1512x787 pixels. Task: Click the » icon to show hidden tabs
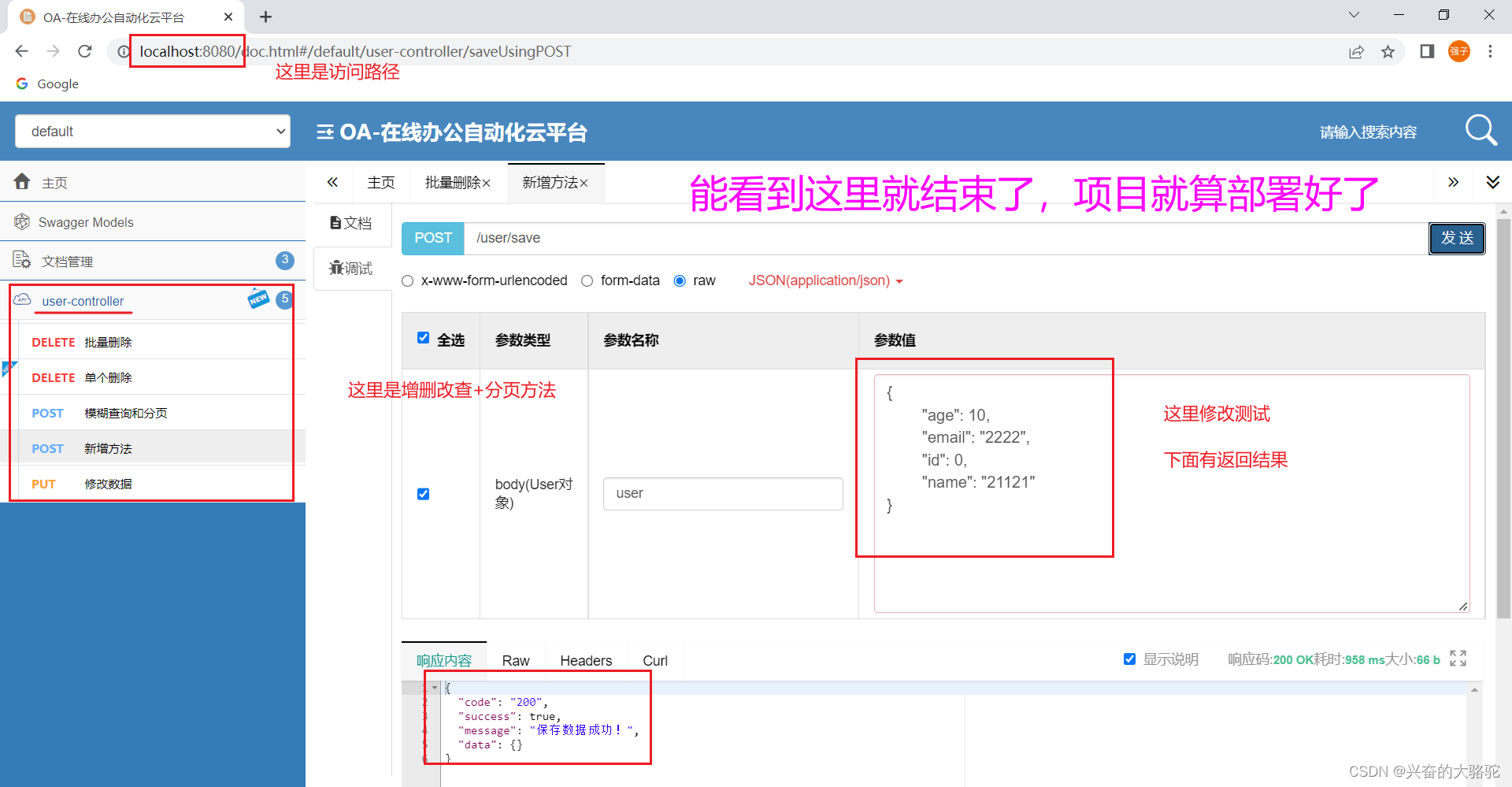click(1453, 182)
